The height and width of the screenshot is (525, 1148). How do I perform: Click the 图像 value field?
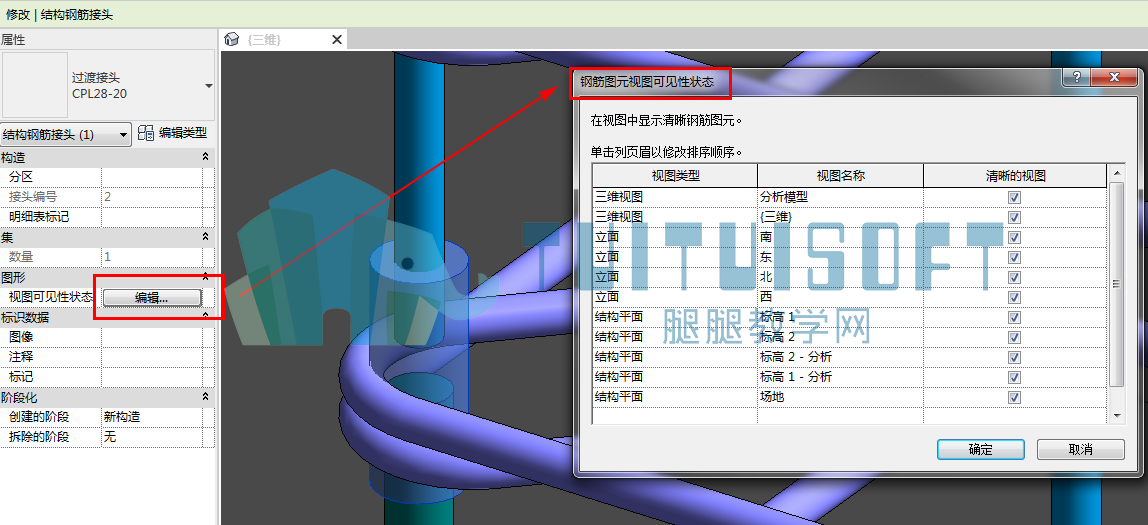[x=152, y=337]
